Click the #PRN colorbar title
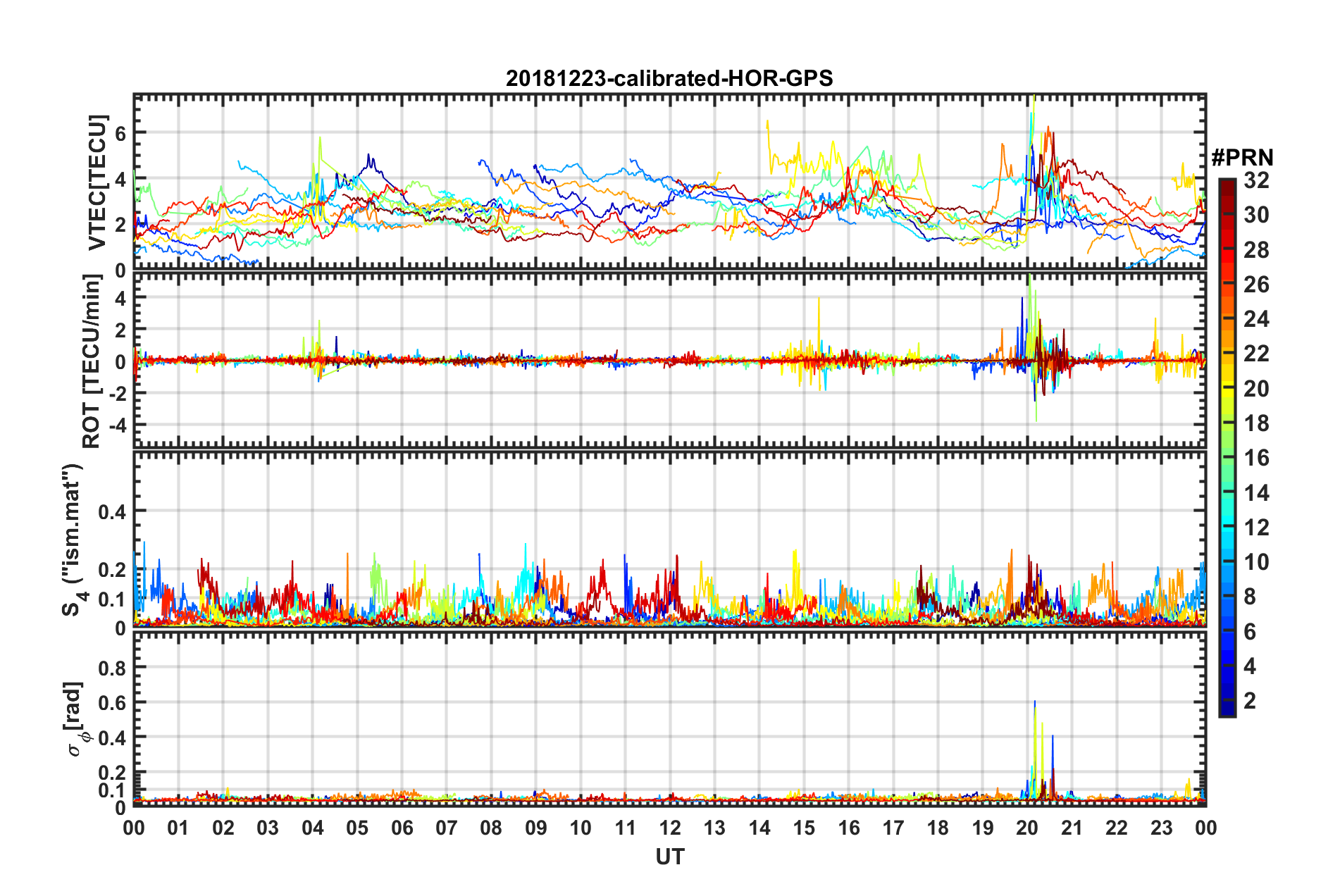The image size is (1340, 896). pyautogui.click(x=1242, y=157)
